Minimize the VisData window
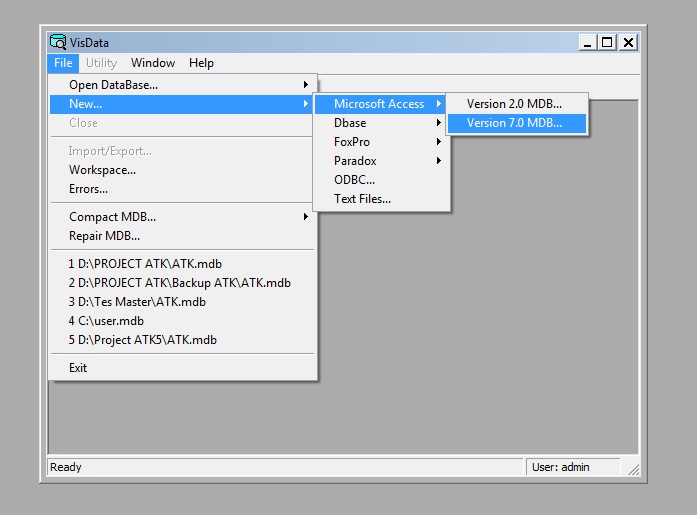Image resolution: width=697 pixels, height=515 pixels. point(588,43)
